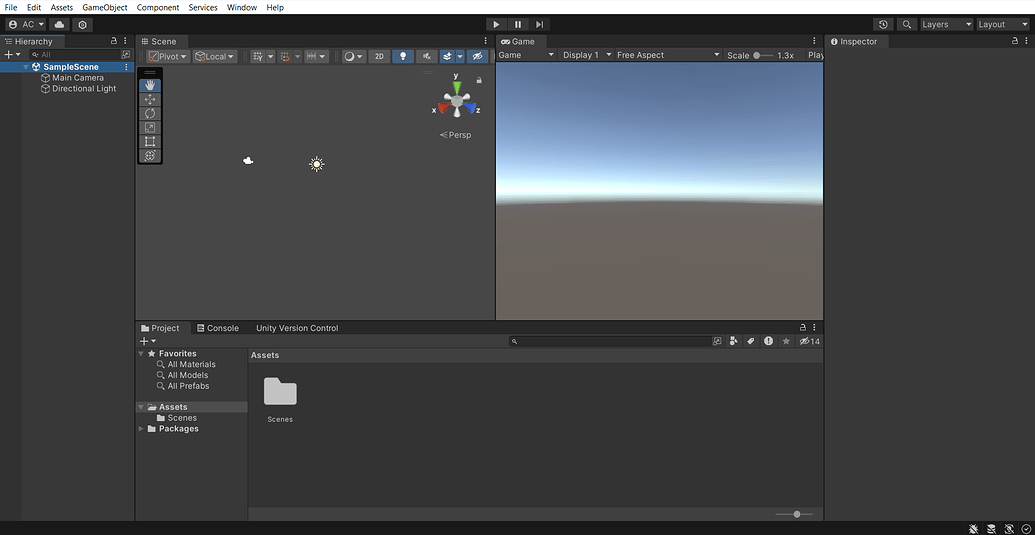This screenshot has height=535, width=1035.
Task: Select the Rect tool
Action: [x=150, y=142]
